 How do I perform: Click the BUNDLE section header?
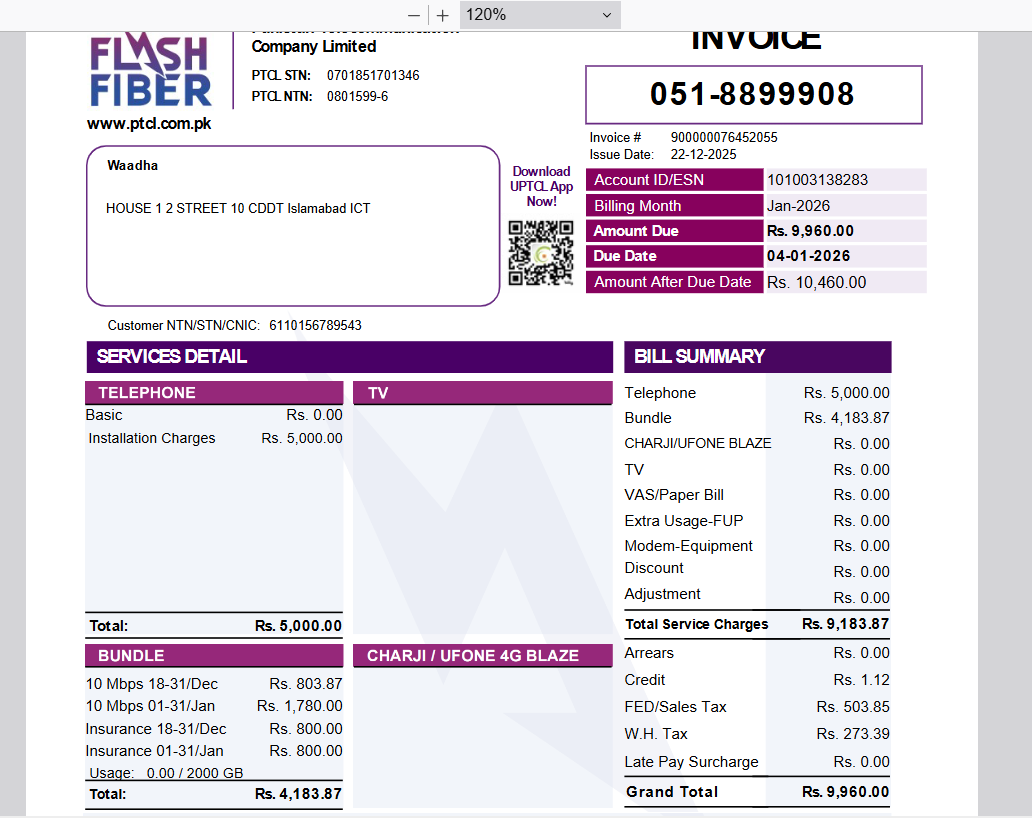click(x=214, y=656)
